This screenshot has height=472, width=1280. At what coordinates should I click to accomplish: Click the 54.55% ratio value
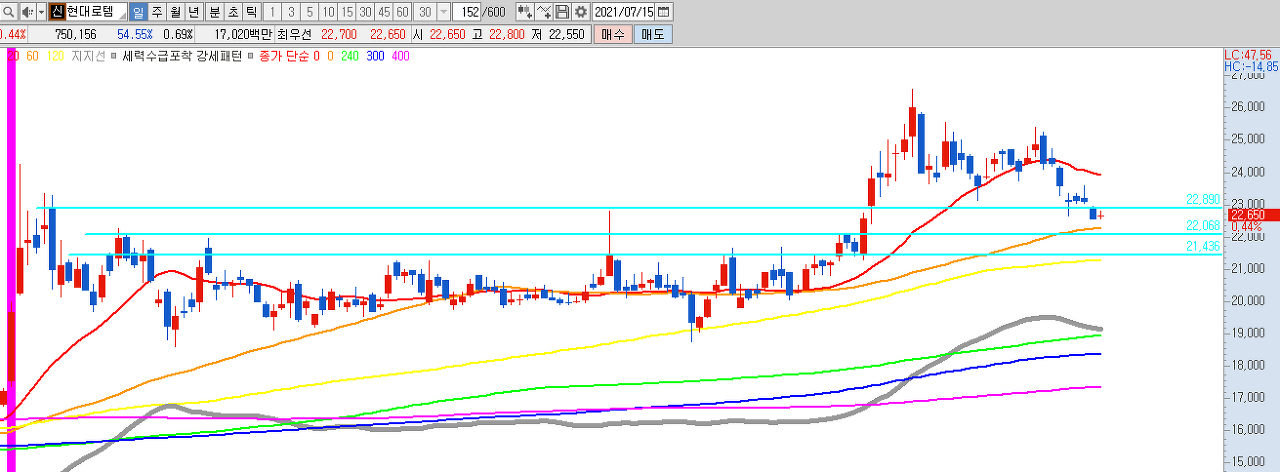pos(133,34)
